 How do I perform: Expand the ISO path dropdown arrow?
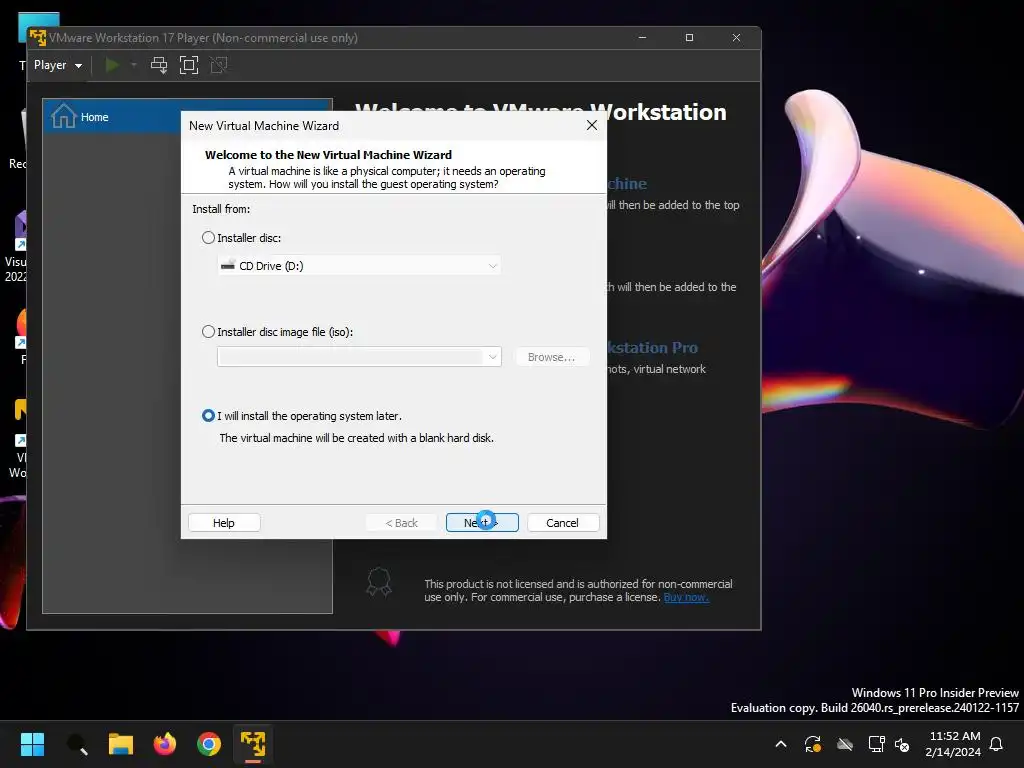[493, 357]
